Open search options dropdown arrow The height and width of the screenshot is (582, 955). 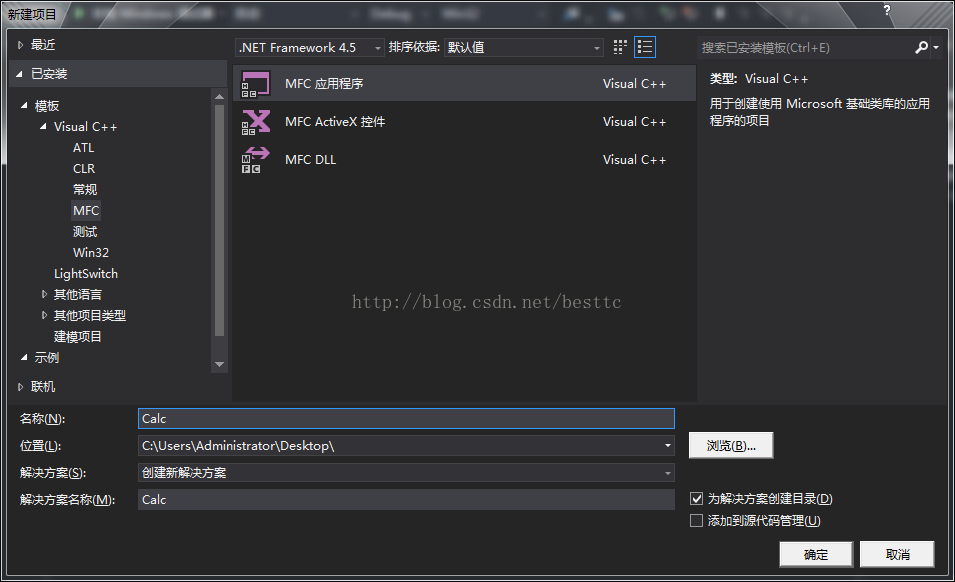(936, 47)
